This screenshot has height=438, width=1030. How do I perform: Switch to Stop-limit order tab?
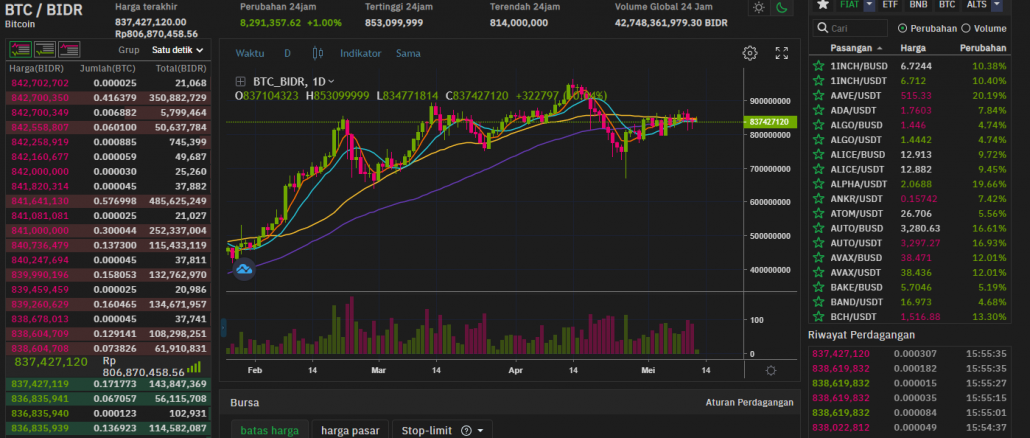(x=427, y=430)
